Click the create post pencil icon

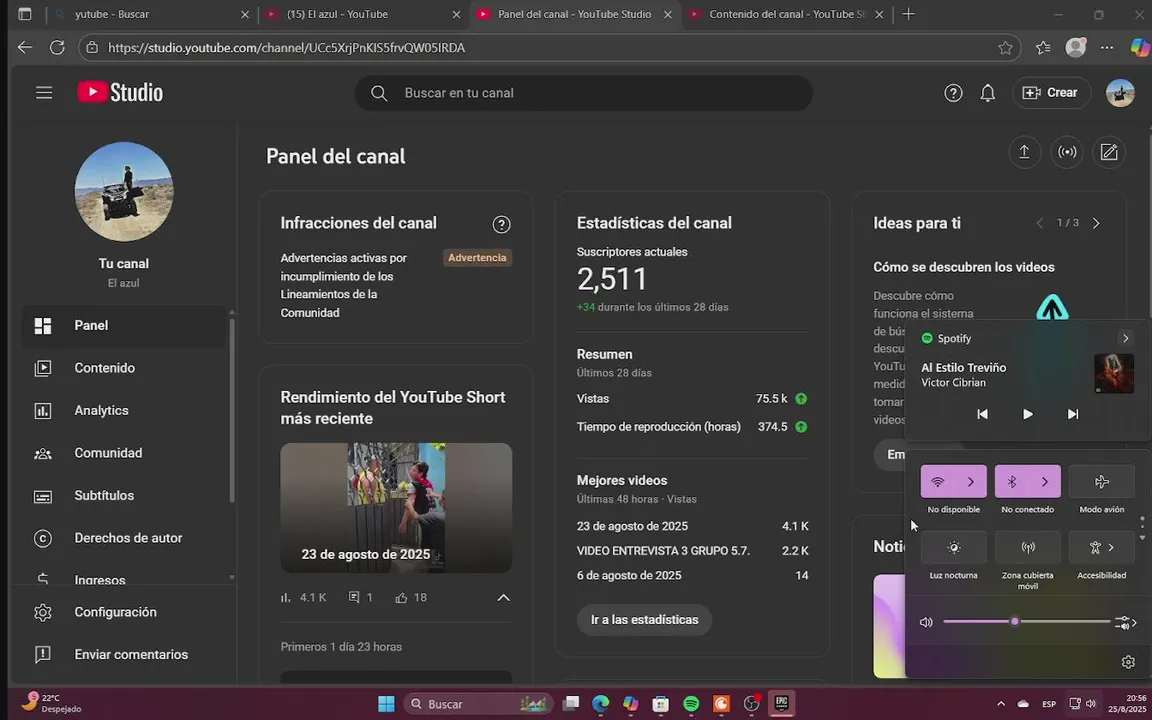[x=1109, y=152]
